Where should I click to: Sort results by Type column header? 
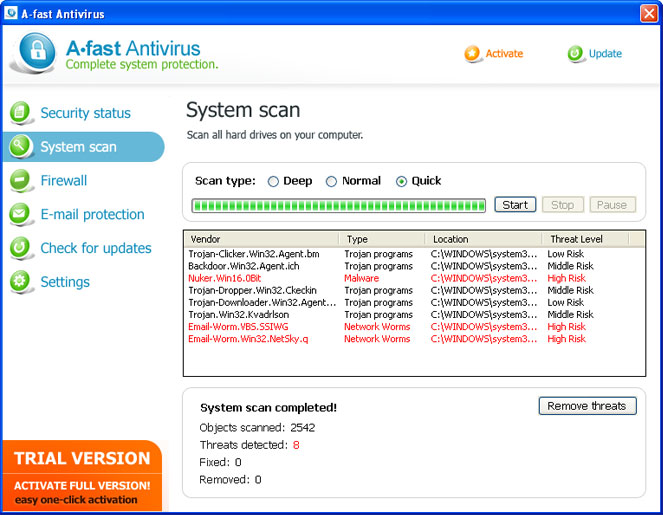click(382, 239)
